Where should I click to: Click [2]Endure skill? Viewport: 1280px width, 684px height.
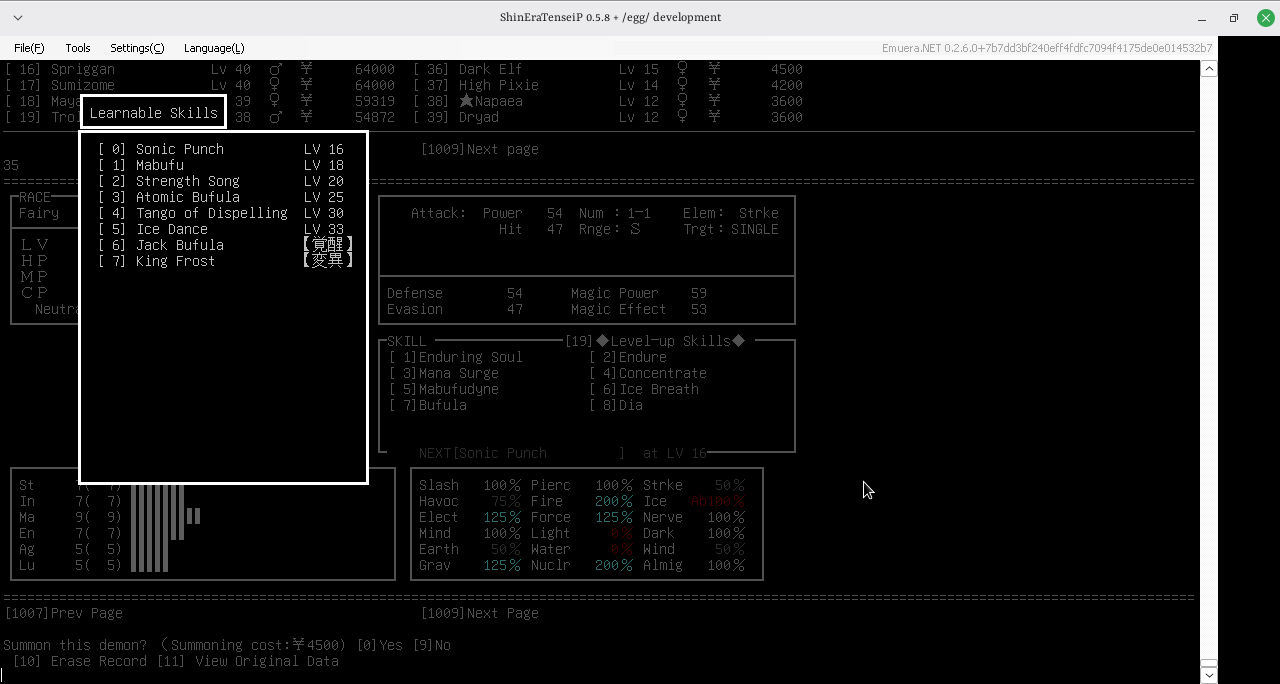pos(628,357)
